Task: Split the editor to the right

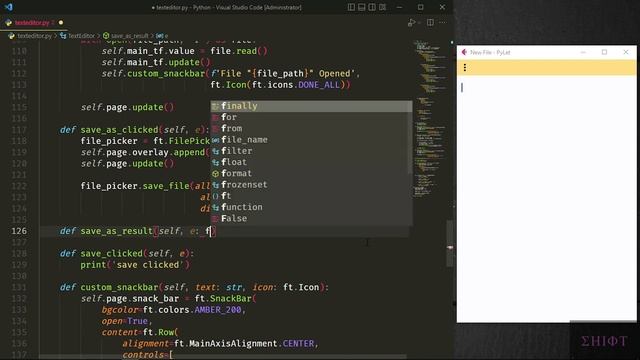Action: pos(430,23)
